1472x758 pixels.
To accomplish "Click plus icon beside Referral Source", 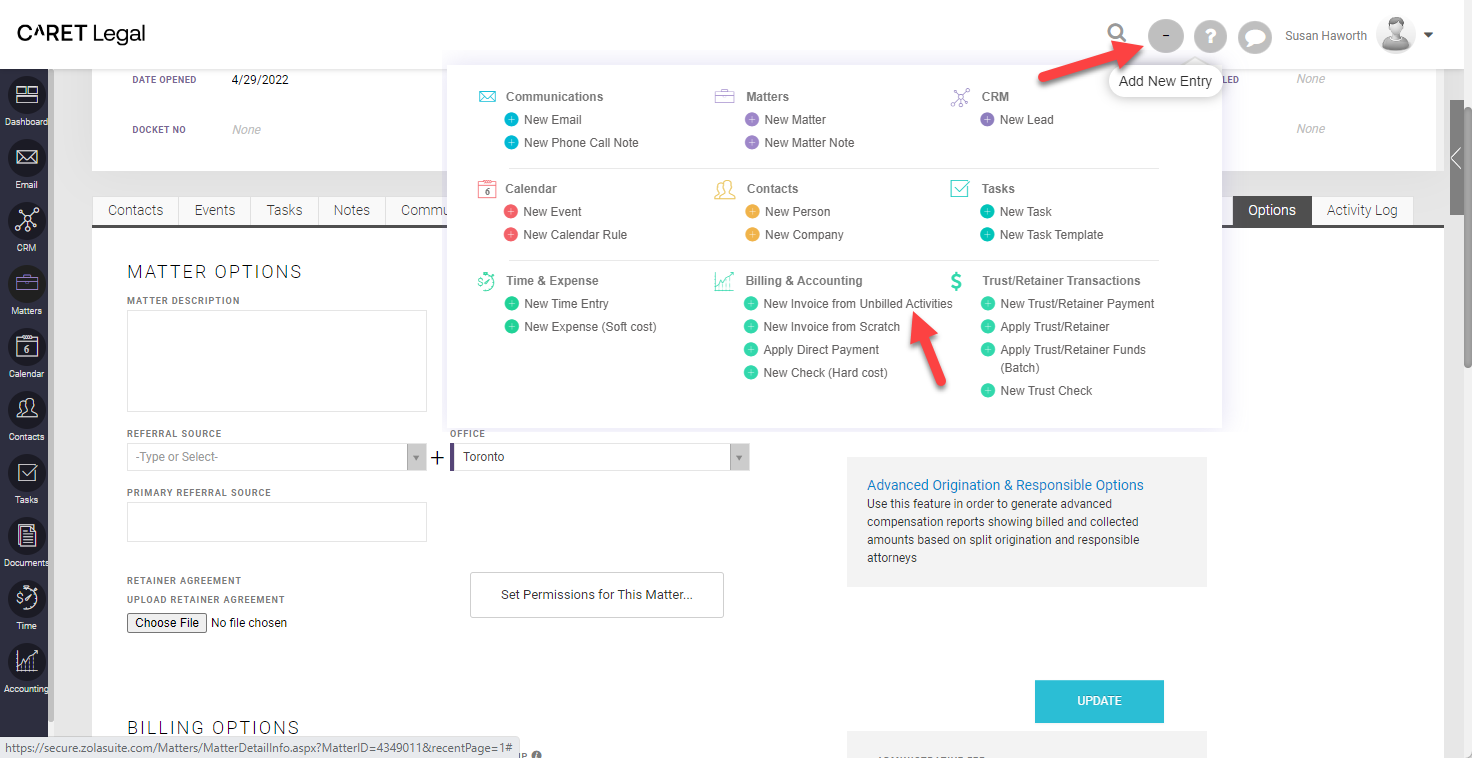I will pyautogui.click(x=437, y=457).
